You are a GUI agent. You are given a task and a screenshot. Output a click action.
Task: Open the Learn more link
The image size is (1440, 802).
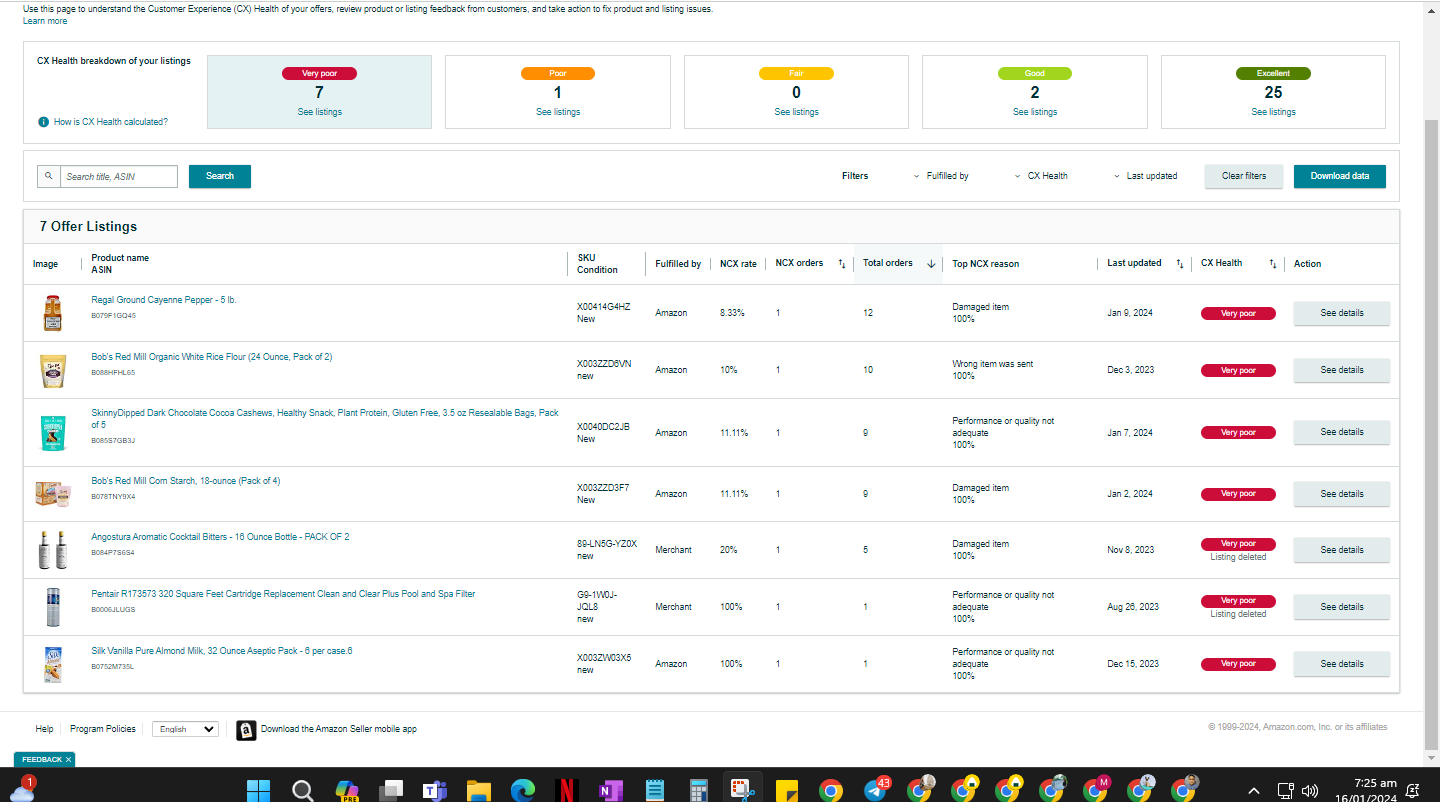point(45,21)
